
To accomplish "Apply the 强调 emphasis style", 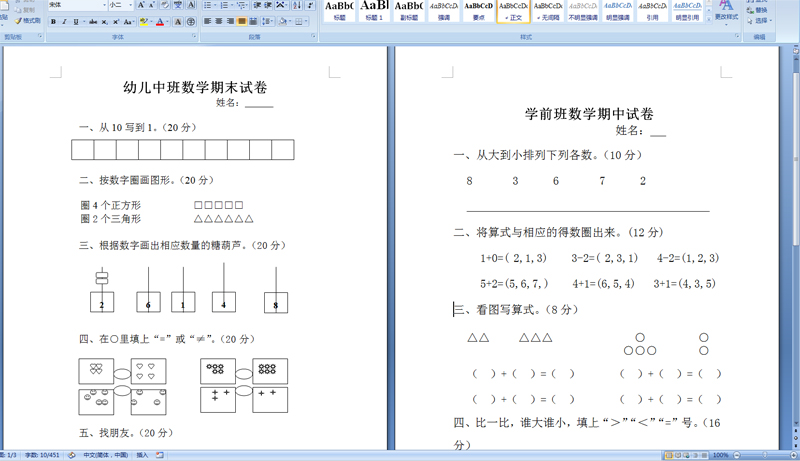I will (x=443, y=11).
